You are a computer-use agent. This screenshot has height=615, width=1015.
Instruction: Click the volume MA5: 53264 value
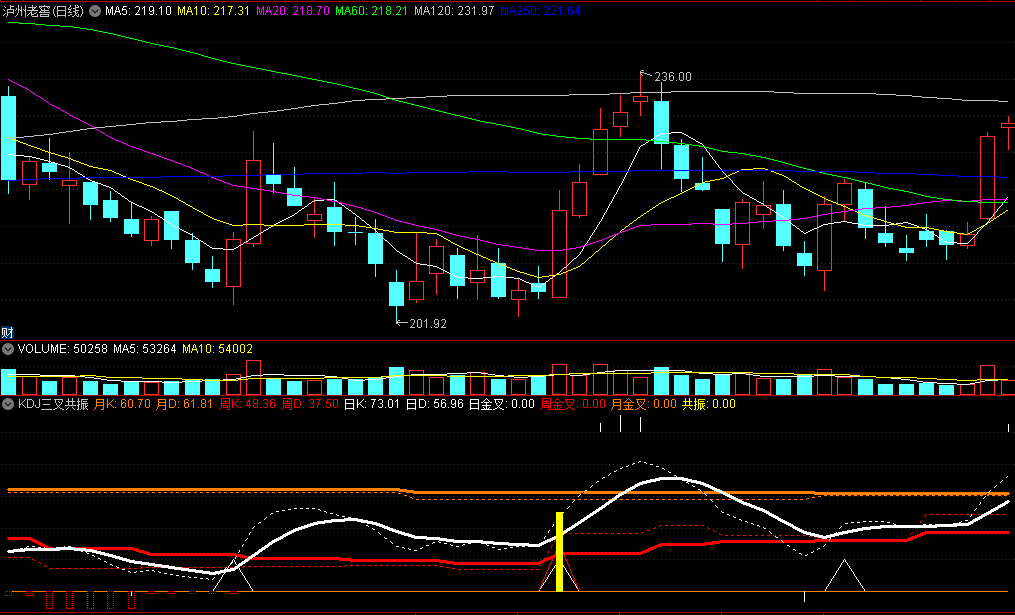click(x=144, y=349)
